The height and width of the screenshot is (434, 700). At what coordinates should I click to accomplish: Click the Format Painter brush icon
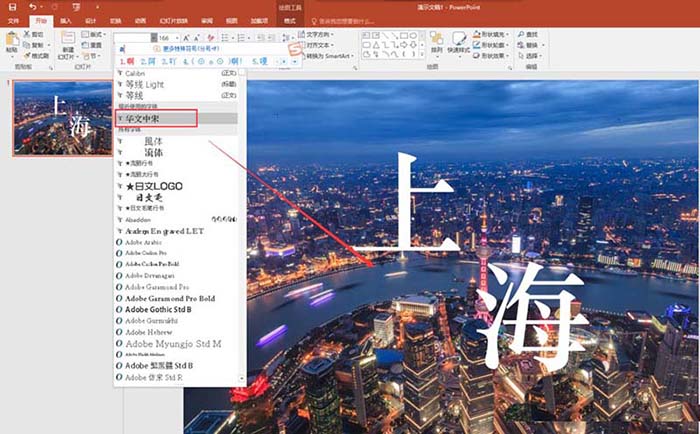pos(27,56)
